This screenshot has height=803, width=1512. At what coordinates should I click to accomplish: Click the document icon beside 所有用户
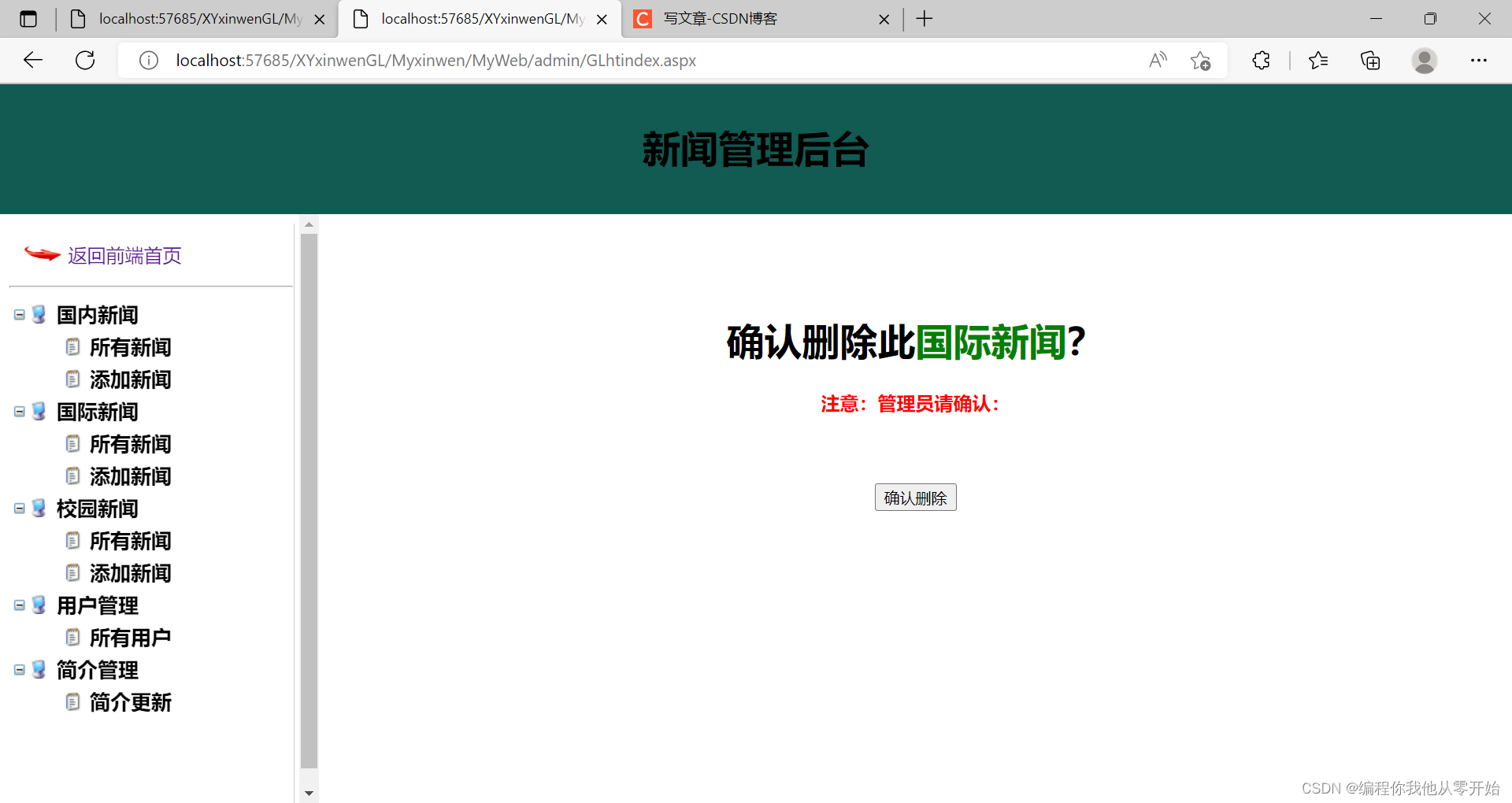click(73, 636)
